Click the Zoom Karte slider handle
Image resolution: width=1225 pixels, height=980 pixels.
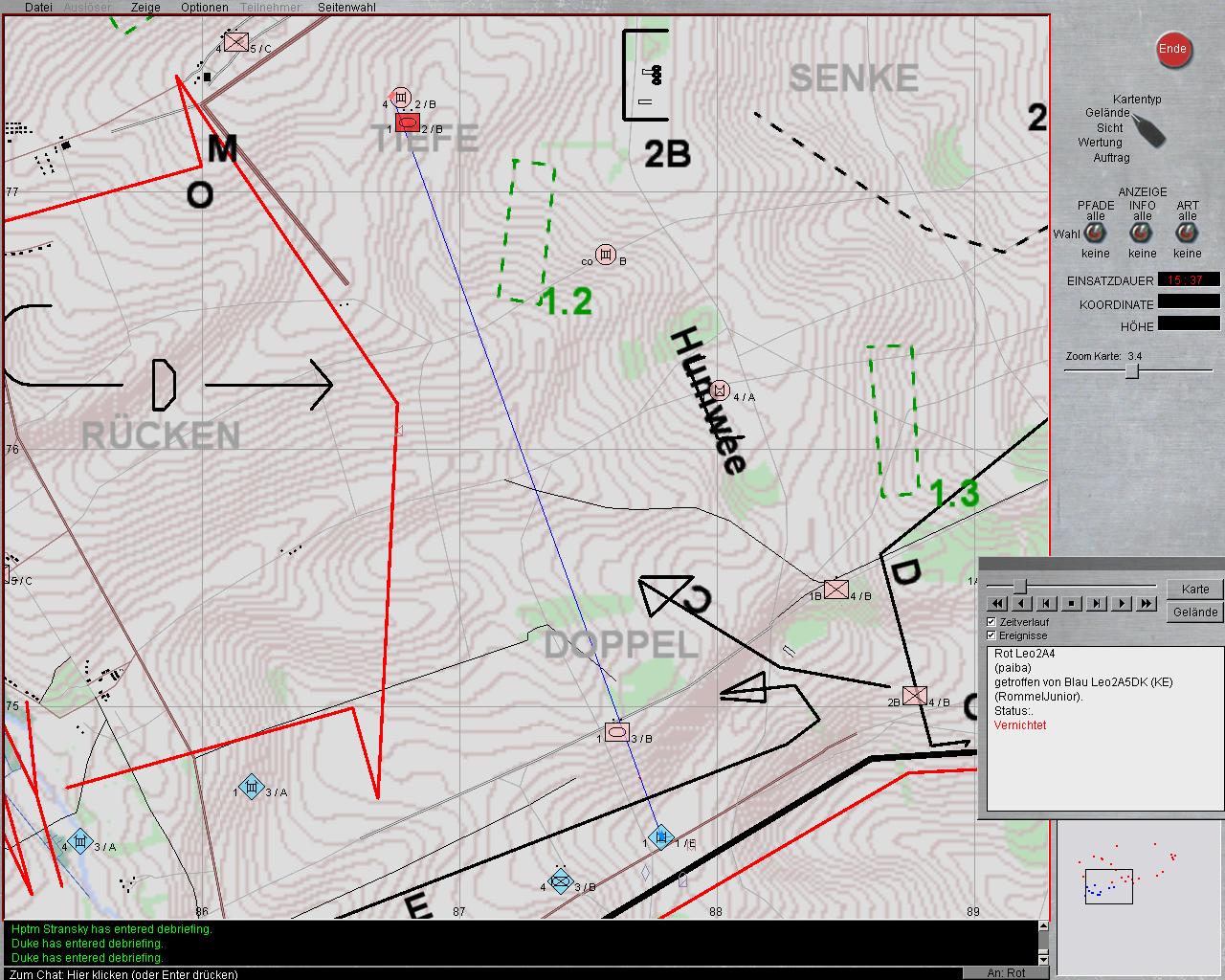pos(1131,371)
